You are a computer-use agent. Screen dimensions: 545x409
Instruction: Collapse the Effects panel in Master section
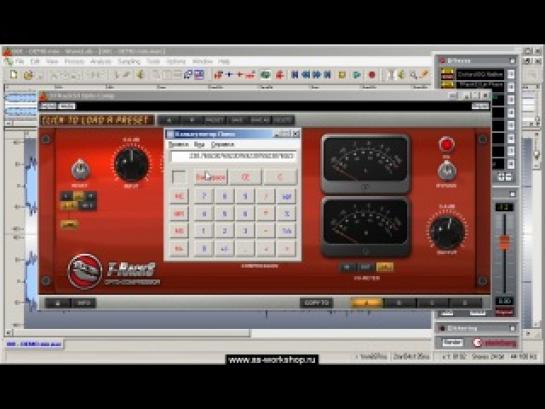(x=512, y=61)
